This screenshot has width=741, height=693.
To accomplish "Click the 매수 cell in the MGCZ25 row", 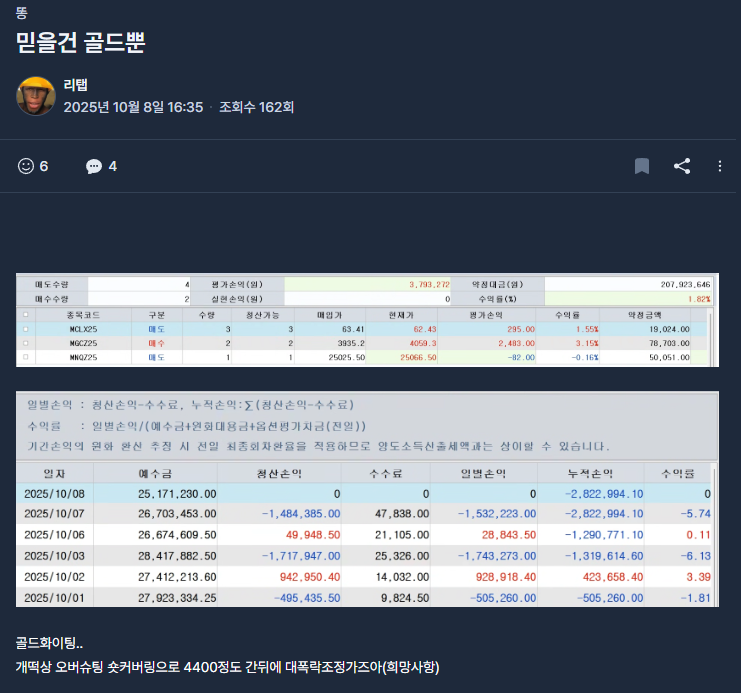I will 156,343.
